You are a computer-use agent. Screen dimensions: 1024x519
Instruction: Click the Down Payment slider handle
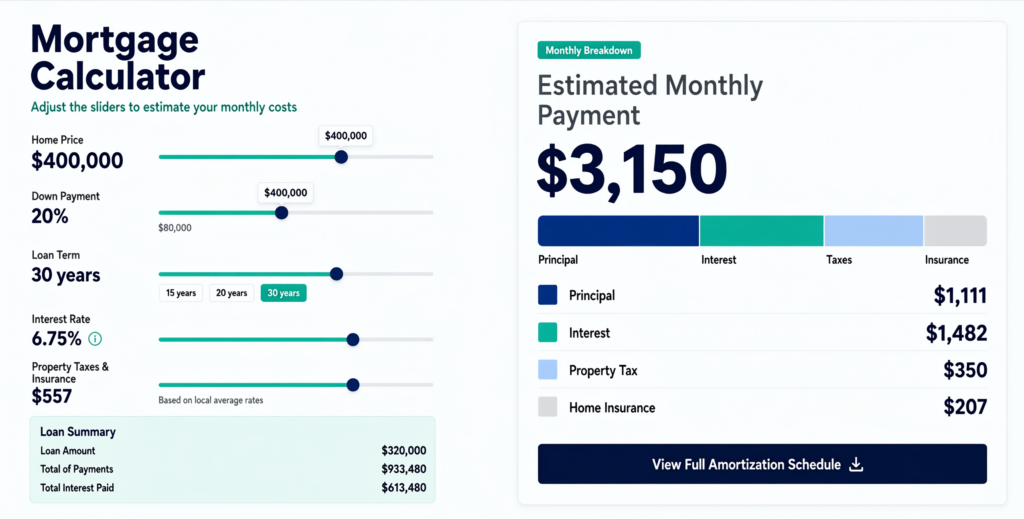click(281, 213)
